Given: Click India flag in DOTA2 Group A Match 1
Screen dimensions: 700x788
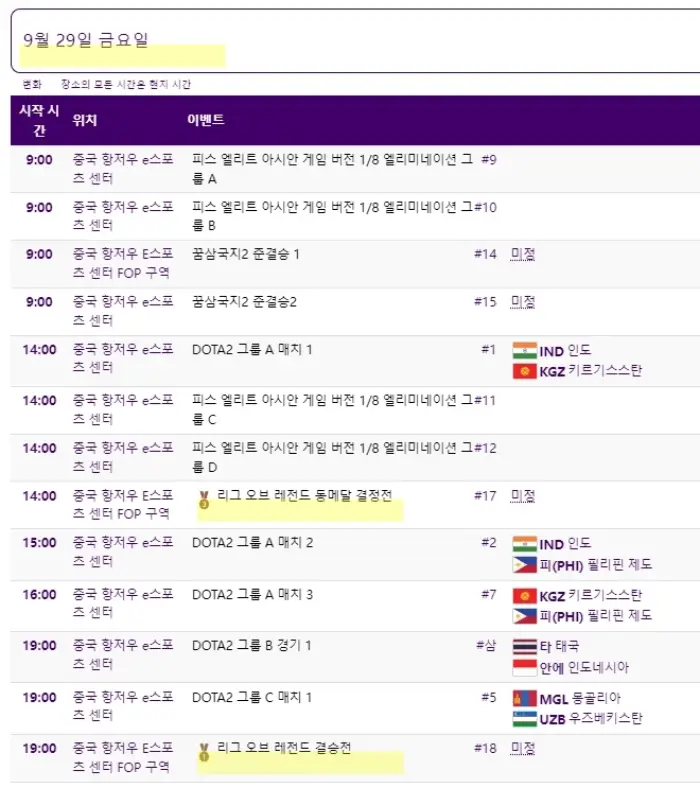Looking at the screenshot, I should tap(524, 350).
